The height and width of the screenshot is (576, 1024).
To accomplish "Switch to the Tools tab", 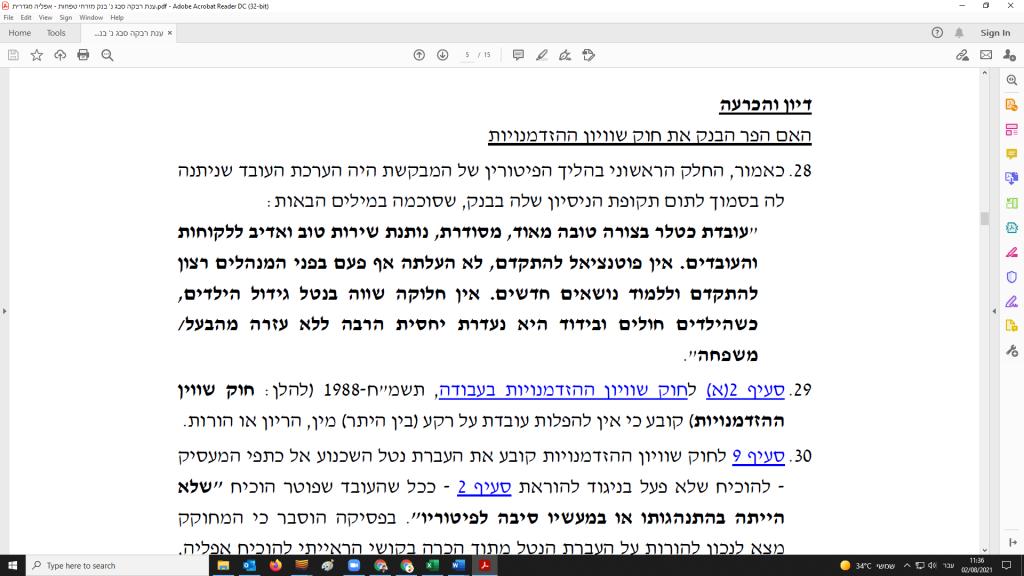I will coord(56,32).
